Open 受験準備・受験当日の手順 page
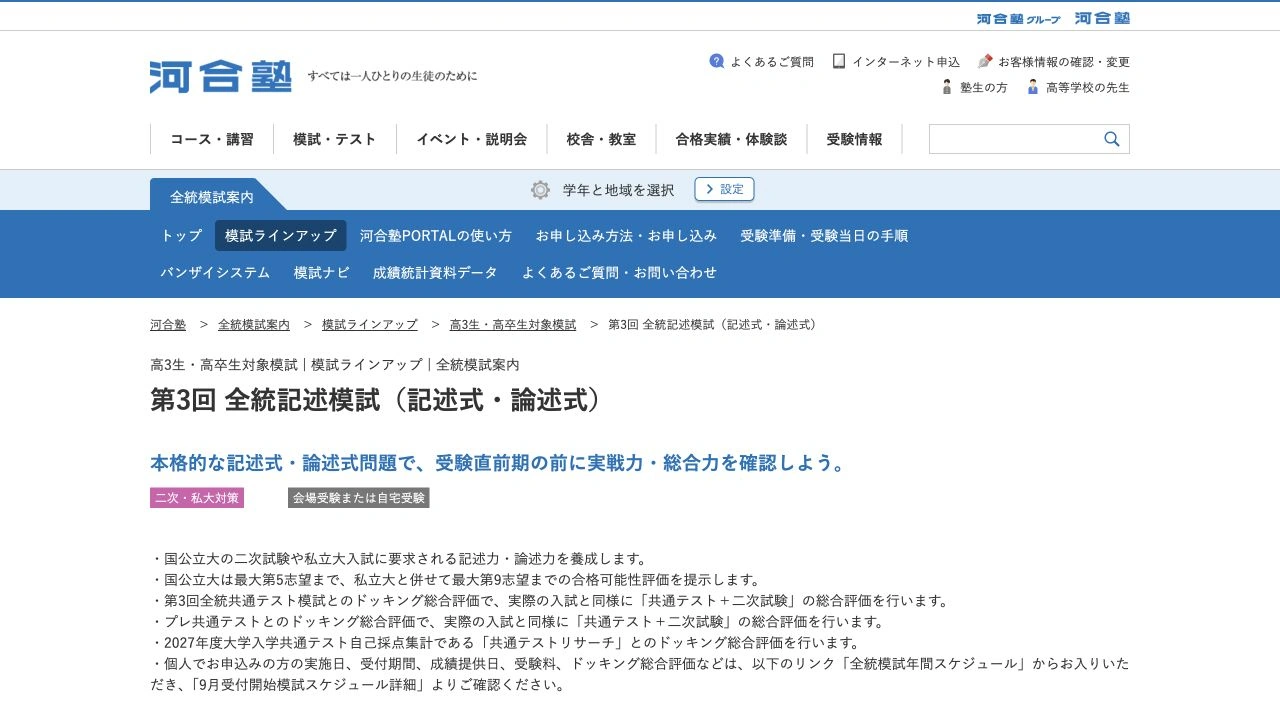The image size is (1280, 720). point(824,236)
